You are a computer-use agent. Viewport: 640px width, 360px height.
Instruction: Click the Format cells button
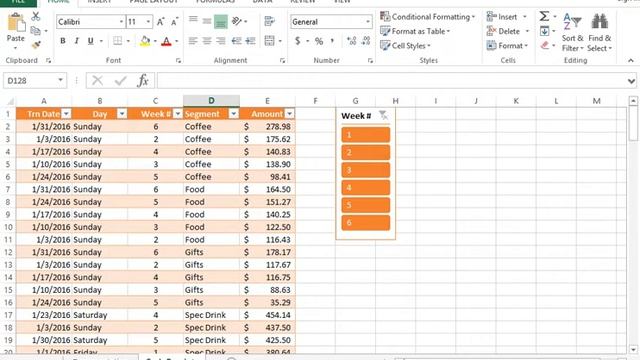pyautogui.click(x=507, y=46)
